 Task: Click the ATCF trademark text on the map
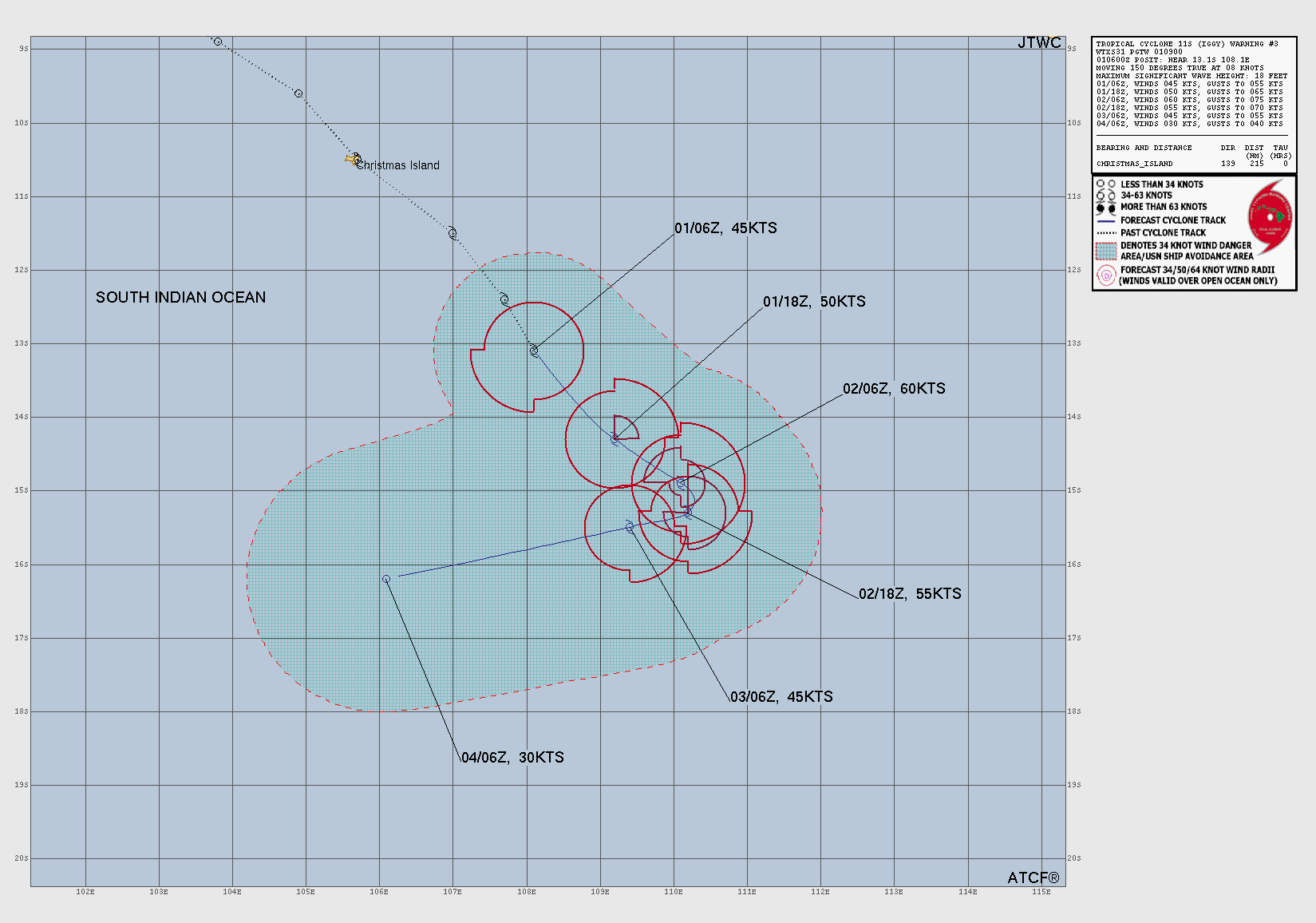tap(1033, 878)
